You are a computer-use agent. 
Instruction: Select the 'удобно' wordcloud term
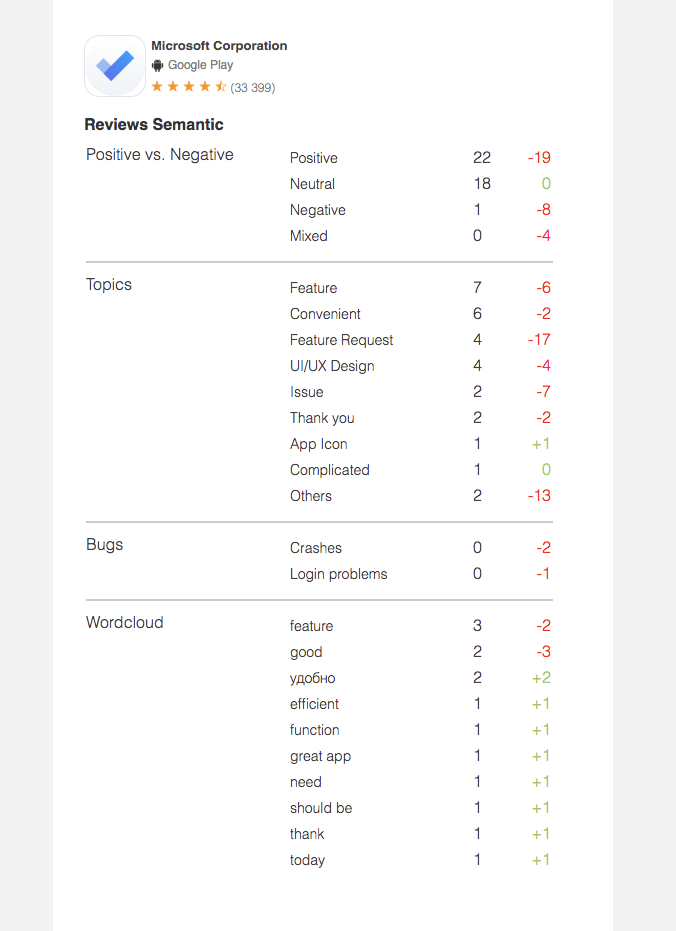(312, 678)
